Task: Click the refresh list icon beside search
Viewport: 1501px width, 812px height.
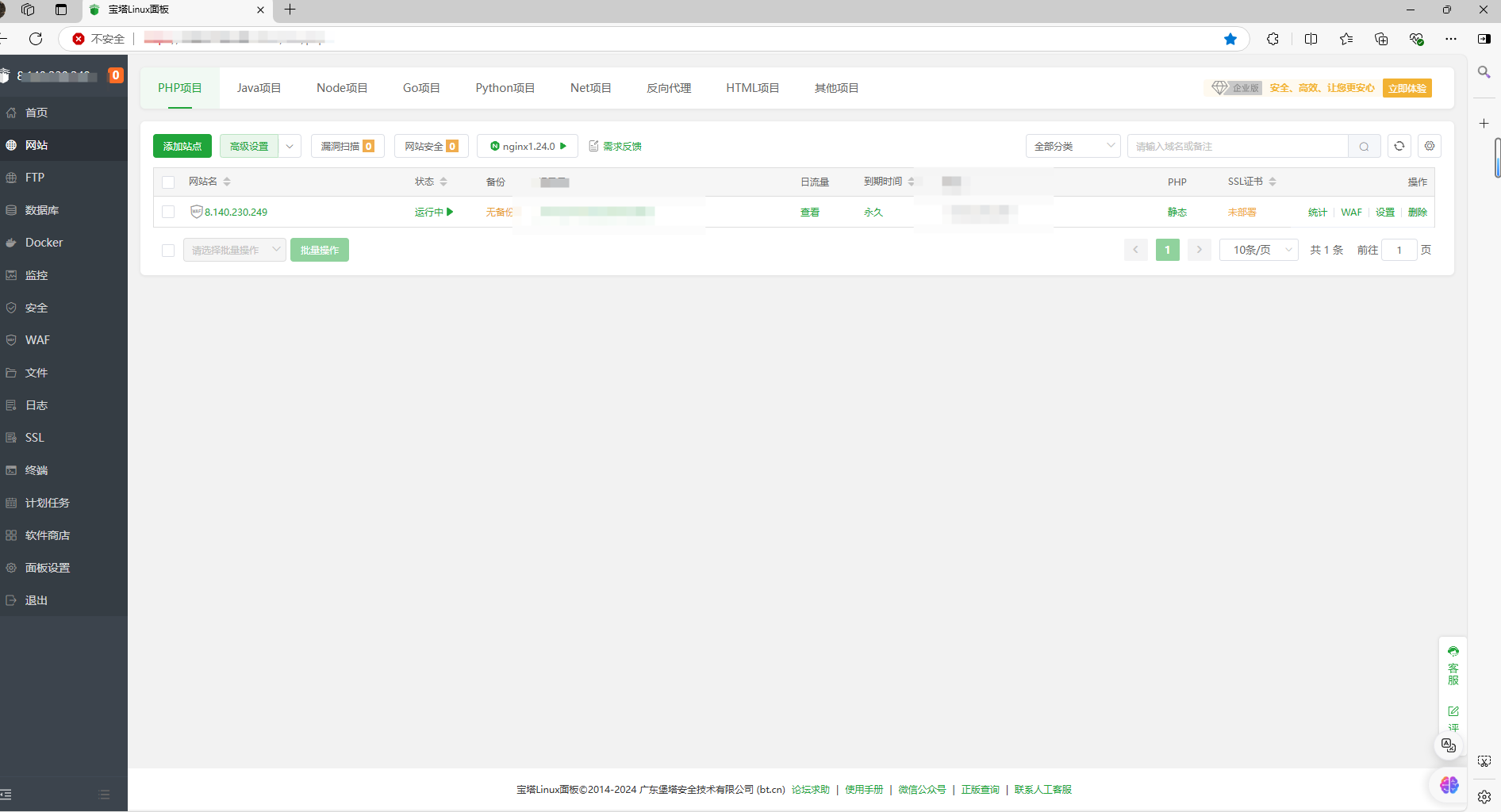Action: pyautogui.click(x=1399, y=146)
